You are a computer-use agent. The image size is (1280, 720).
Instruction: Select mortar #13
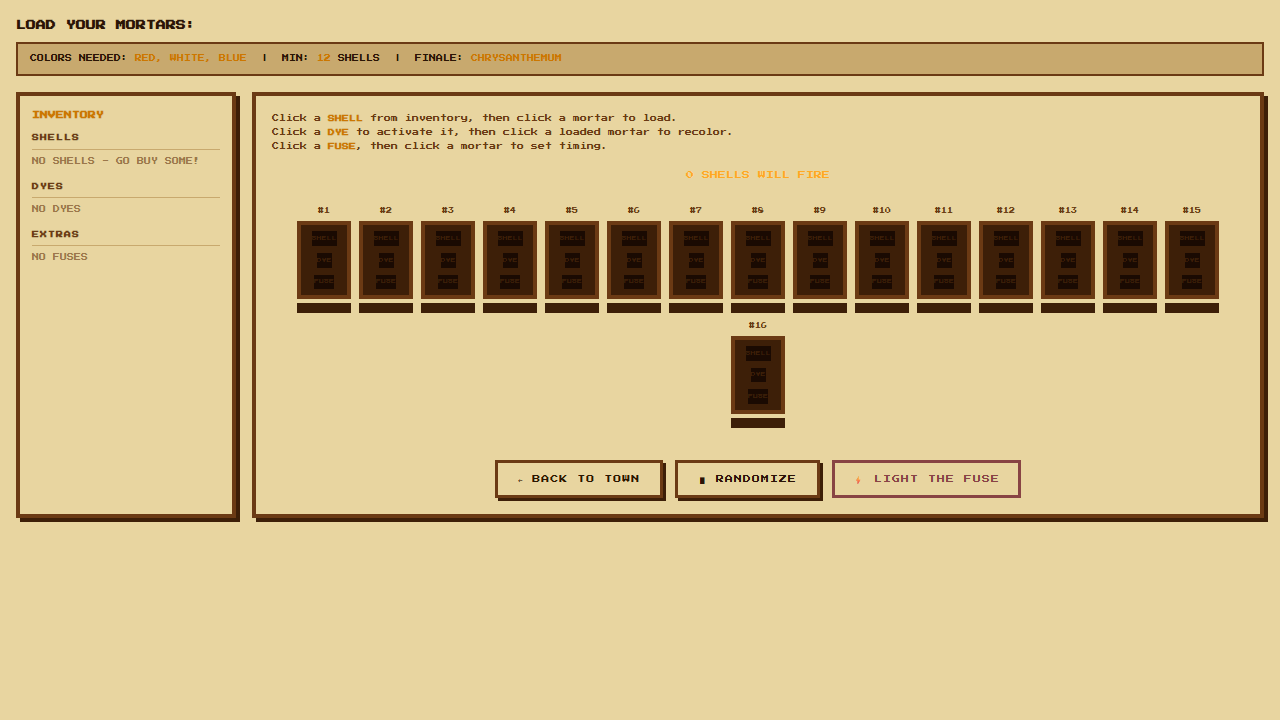click(x=1068, y=260)
